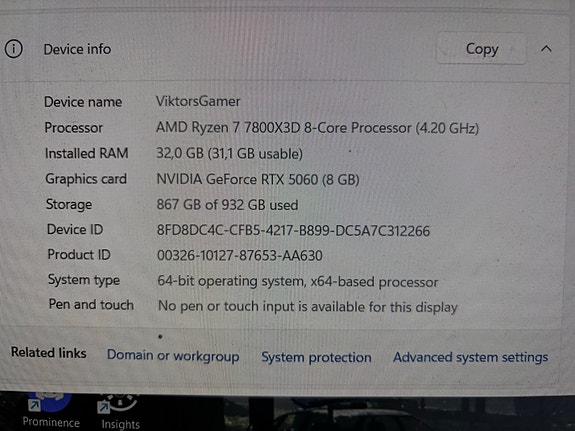Click the AMD Ryzen processor value
This screenshot has height=431, width=575.
(317, 128)
